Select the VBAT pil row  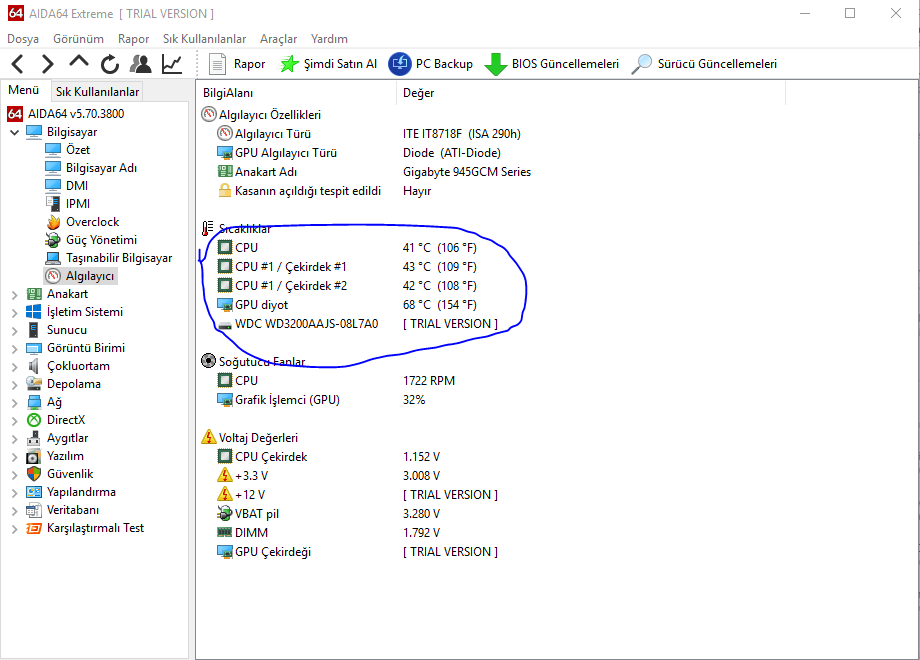pos(329,514)
